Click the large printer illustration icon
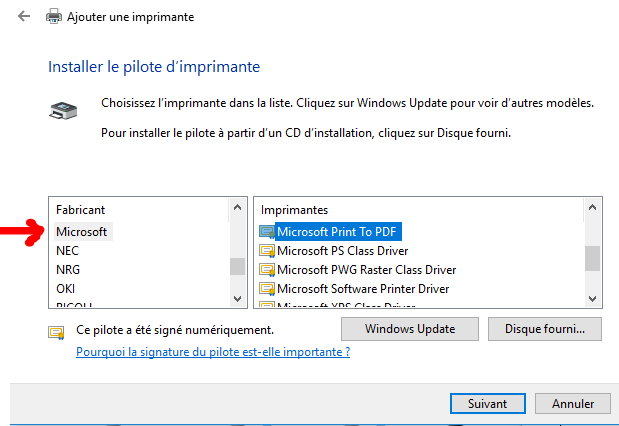The height and width of the screenshot is (426, 619). coord(63,109)
